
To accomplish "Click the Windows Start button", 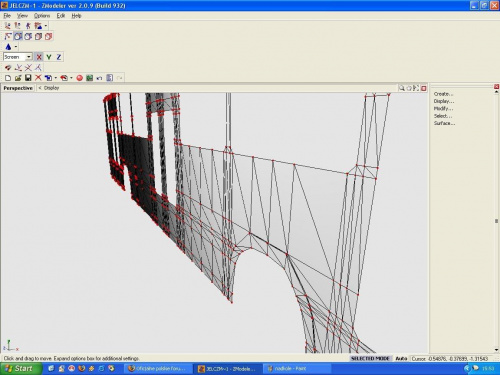I will [21, 368].
